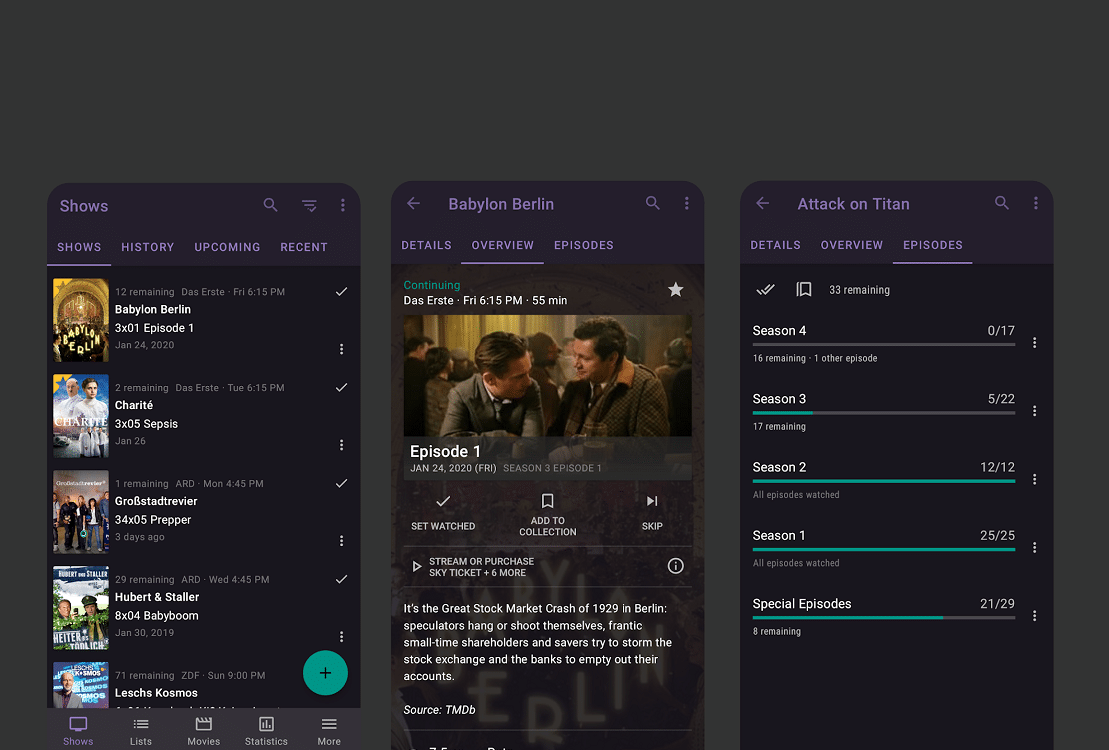Screen dimensions: 1109x750
Task: Click the Season 3 progress bar
Action: pos(884,412)
